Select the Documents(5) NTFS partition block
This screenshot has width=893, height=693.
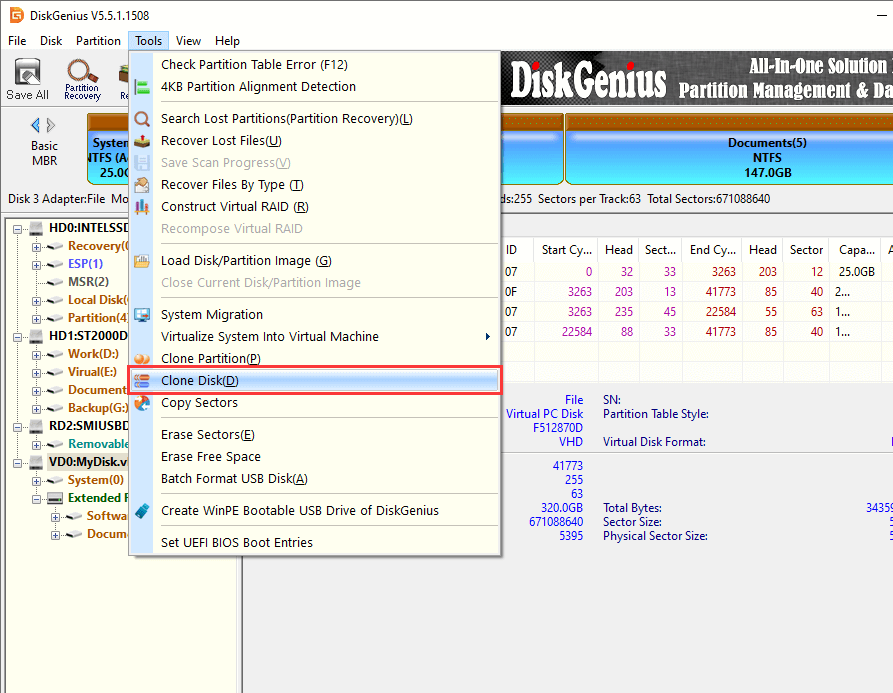click(x=728, y=157)
